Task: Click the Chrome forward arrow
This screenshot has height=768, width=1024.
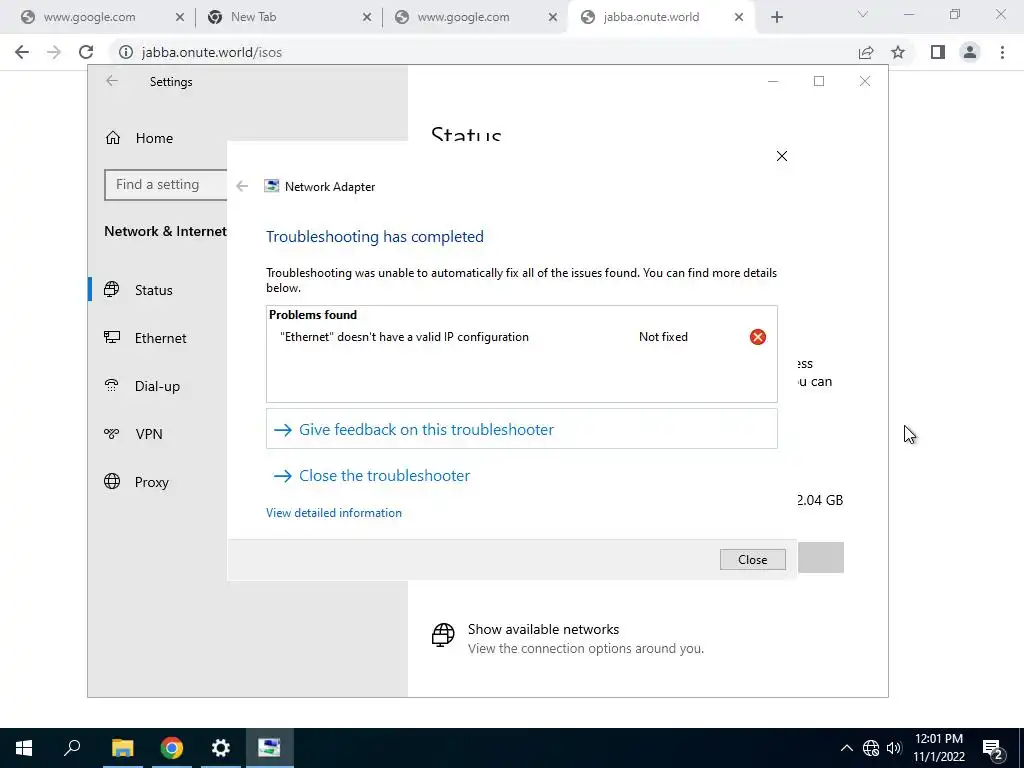Action: [x=54, y=52]
